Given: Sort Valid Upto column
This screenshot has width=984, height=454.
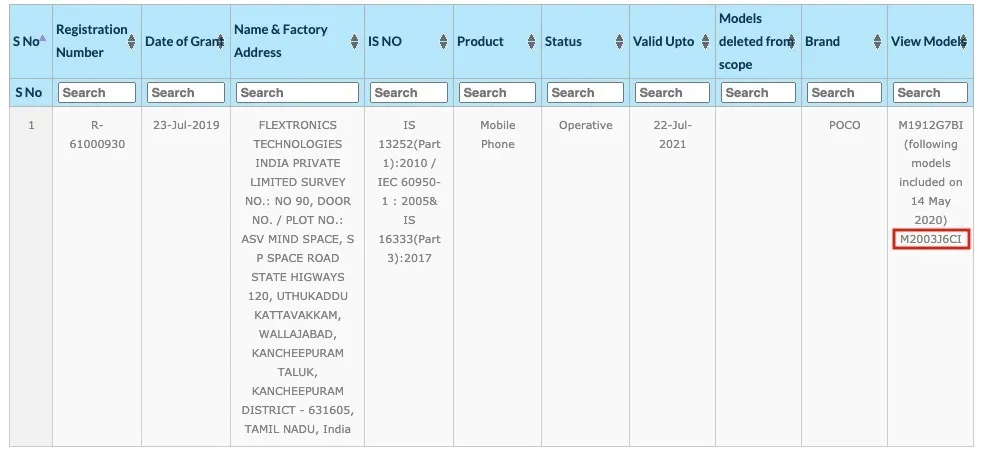Looking at the screenshot, I should (x=707, y=42).
